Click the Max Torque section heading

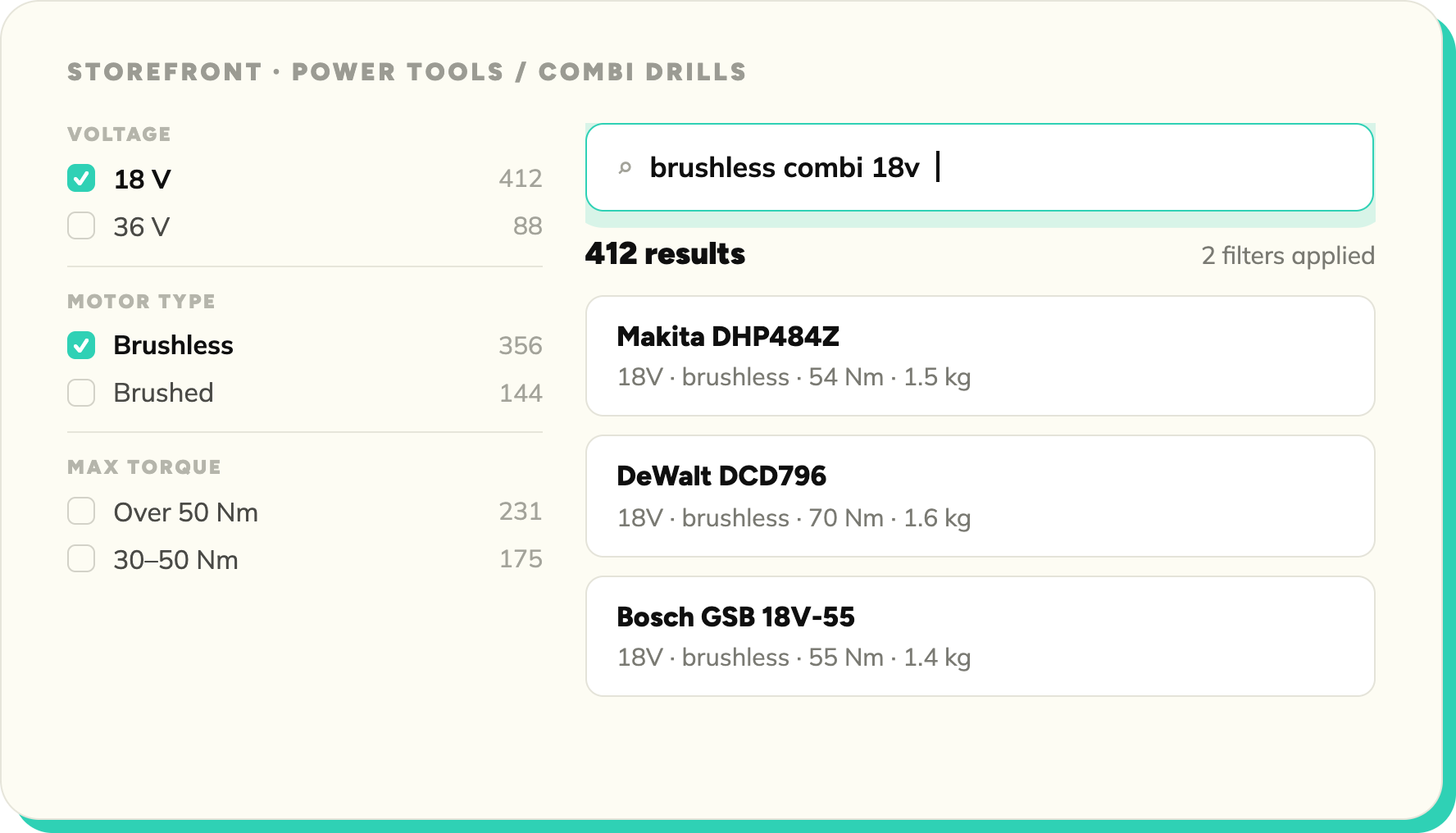tap(144, 467)
